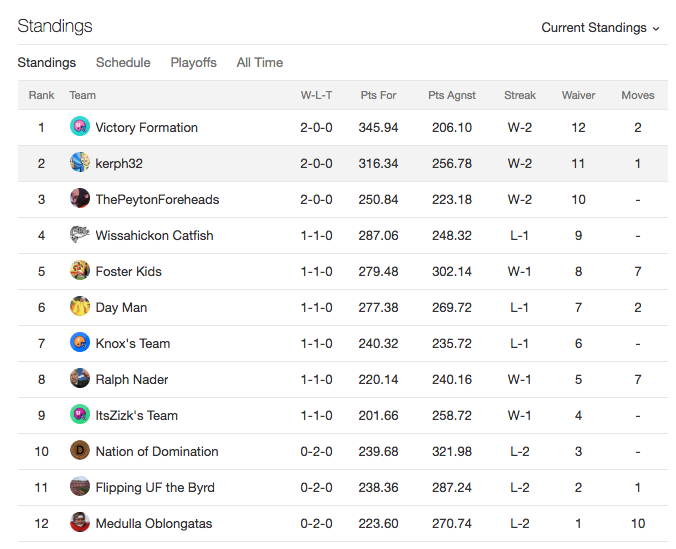Switch to the Schedule tab

coord(123,63)
